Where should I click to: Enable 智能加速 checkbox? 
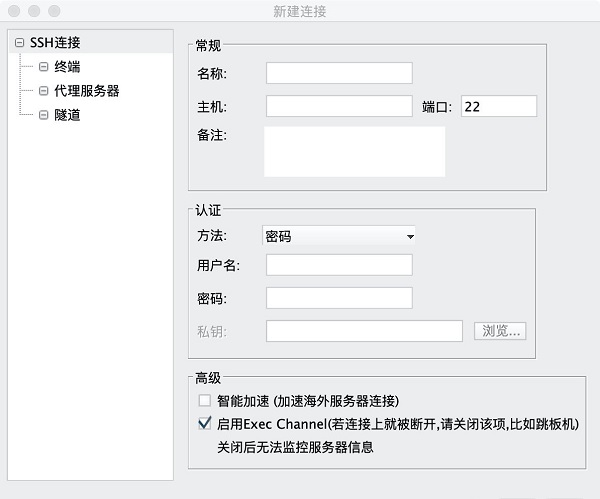[x=205, y=401]
